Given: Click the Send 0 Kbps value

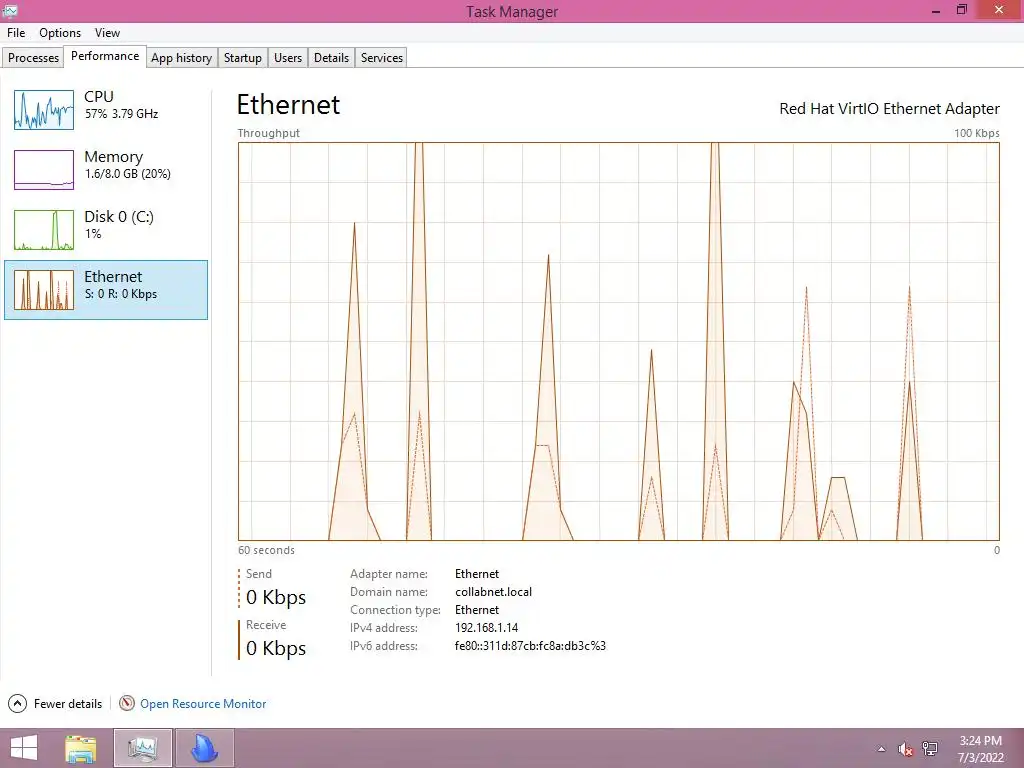Looking at the screenshot, I should point(276,597).
